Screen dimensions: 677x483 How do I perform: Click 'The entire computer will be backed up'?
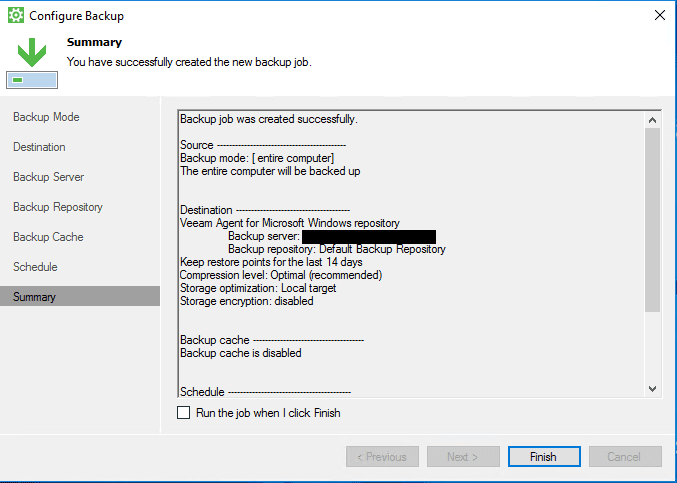pos(270,171)
